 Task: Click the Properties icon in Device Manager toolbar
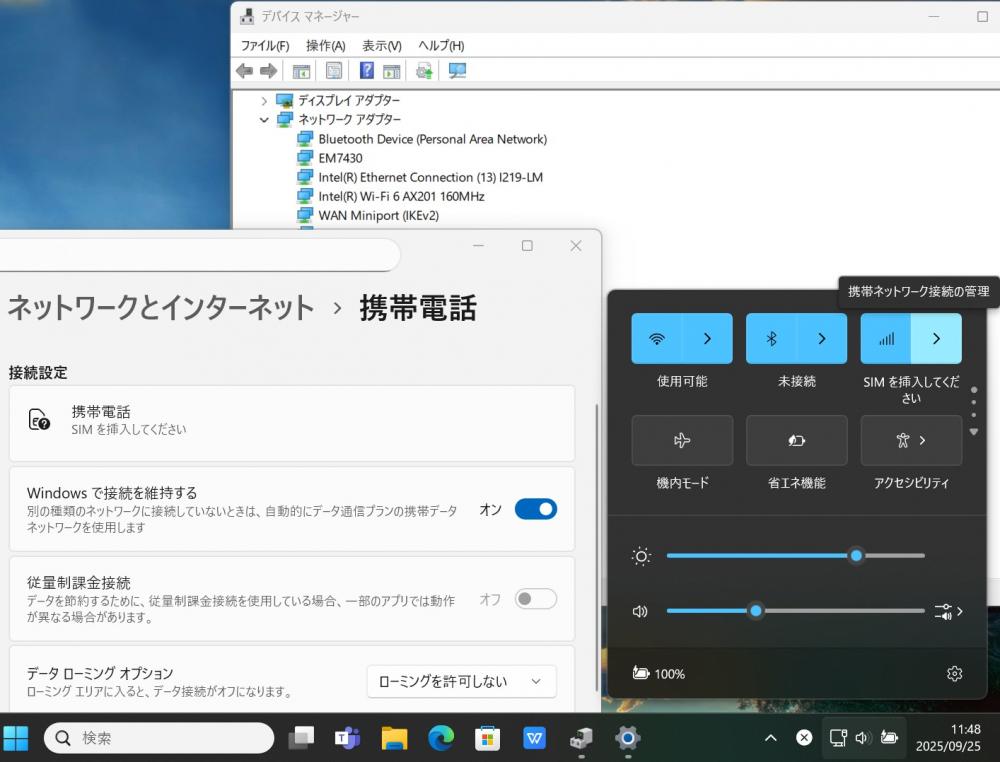[334, 71]
